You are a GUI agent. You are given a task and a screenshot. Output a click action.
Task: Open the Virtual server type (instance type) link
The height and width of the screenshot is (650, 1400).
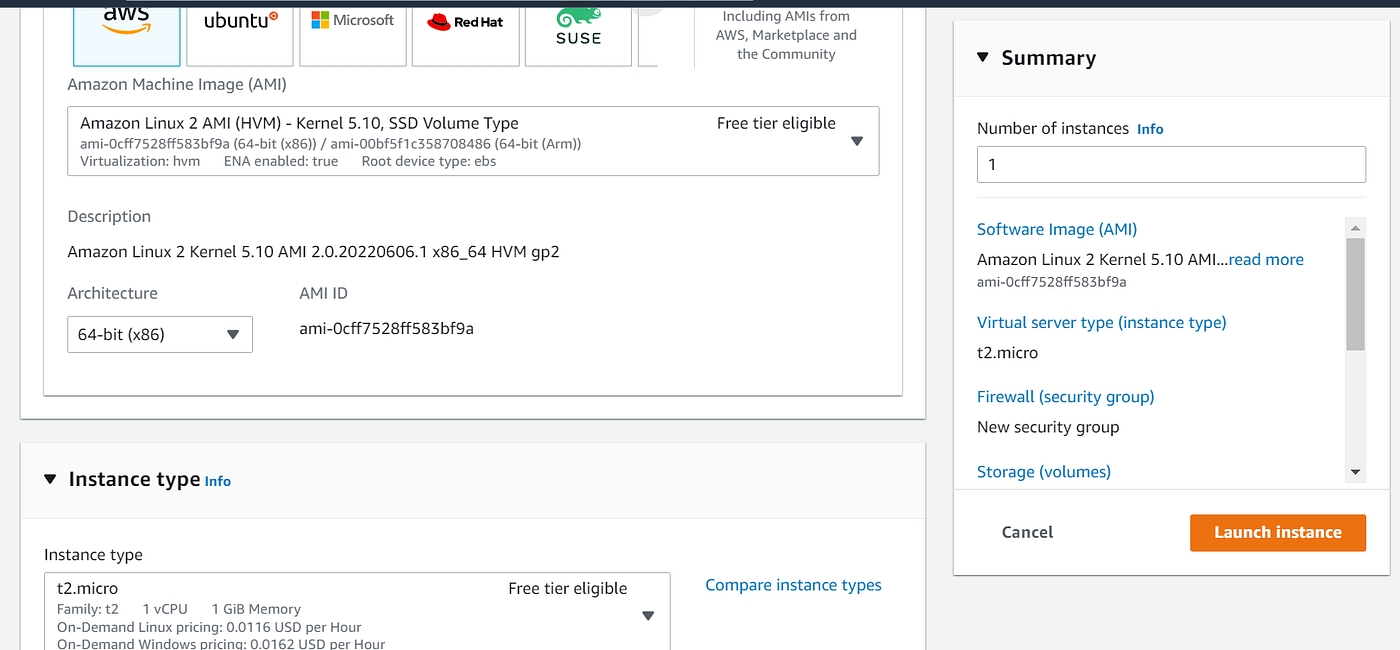(x=1101, y=322)
